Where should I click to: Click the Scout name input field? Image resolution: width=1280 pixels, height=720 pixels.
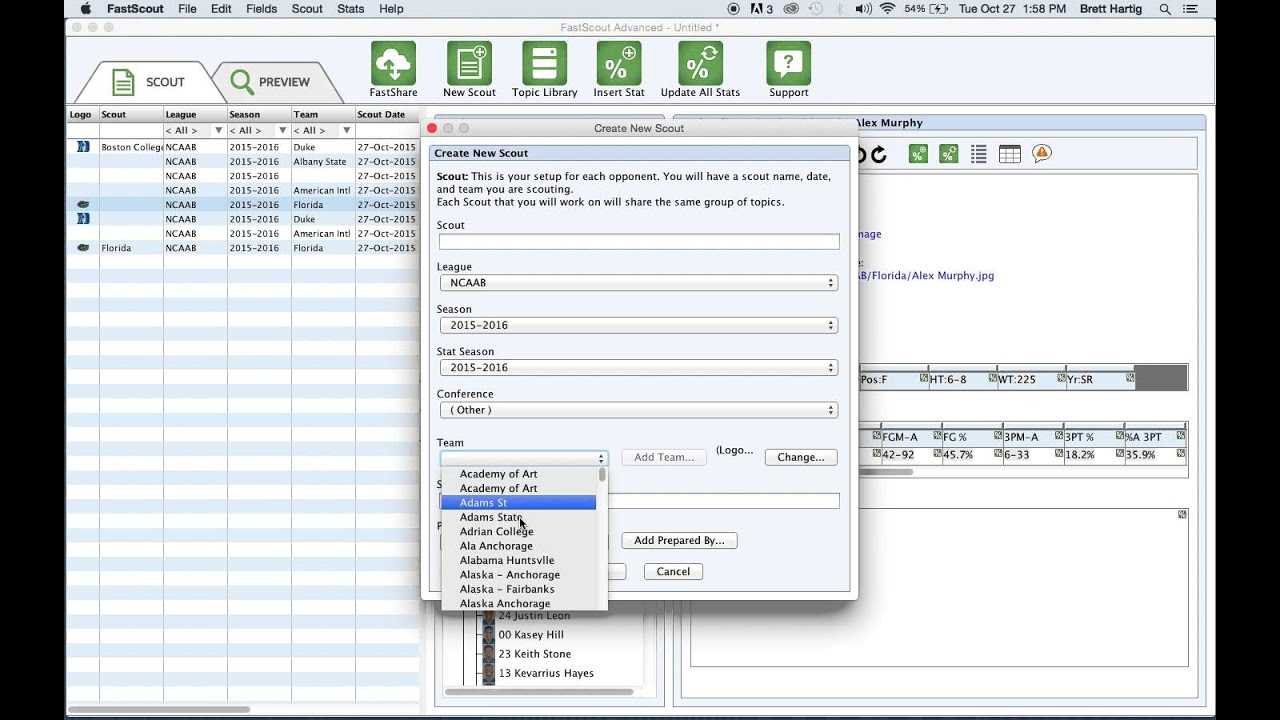pos(639,242)
